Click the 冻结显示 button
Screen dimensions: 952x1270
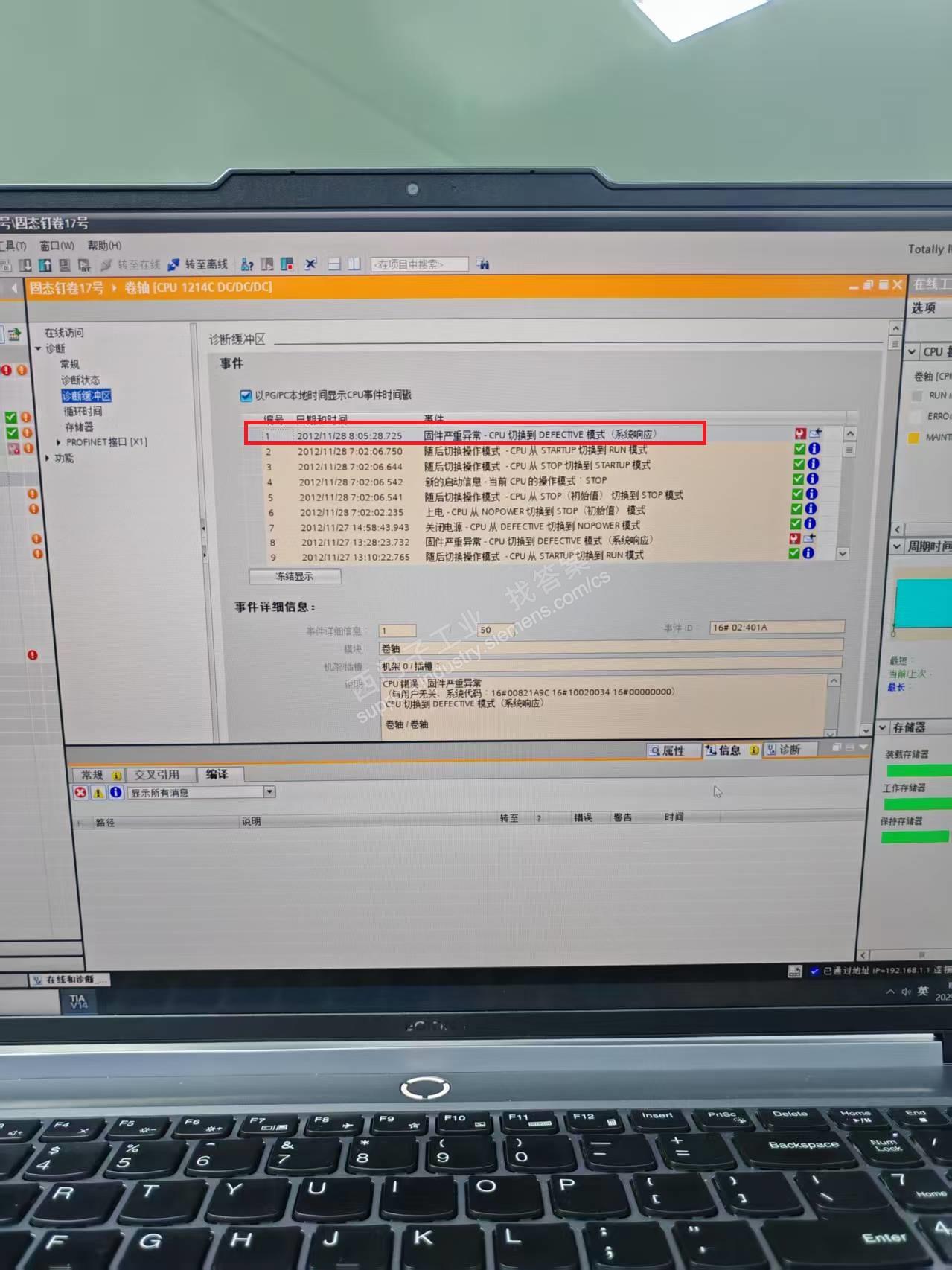295,576
